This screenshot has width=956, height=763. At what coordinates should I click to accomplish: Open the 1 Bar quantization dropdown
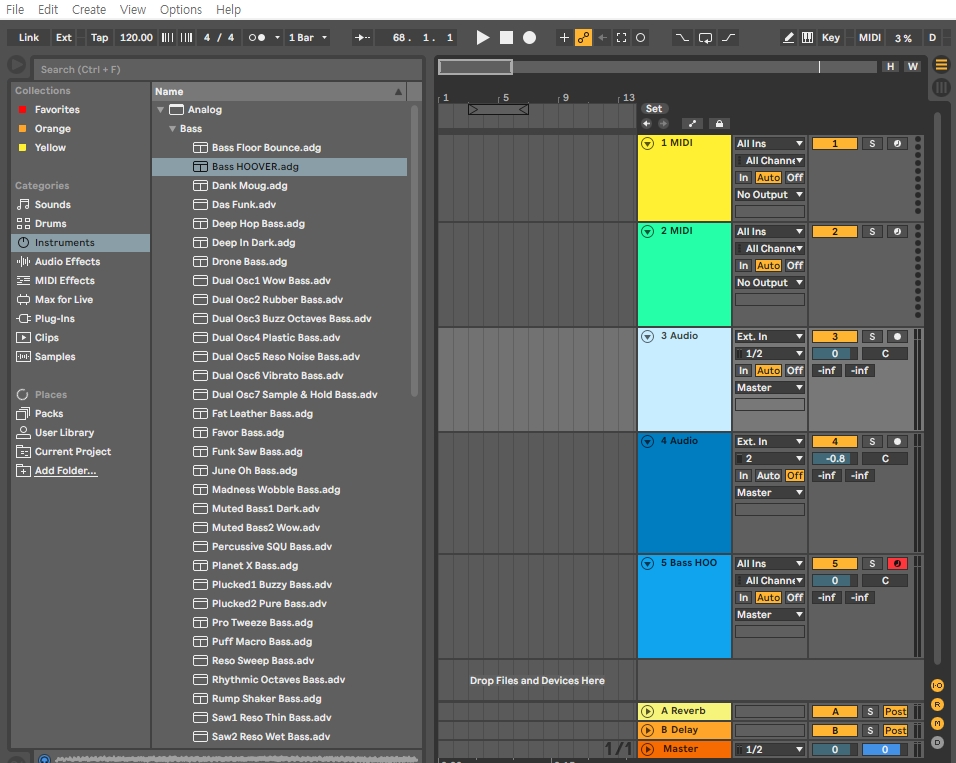pos(308,38)
